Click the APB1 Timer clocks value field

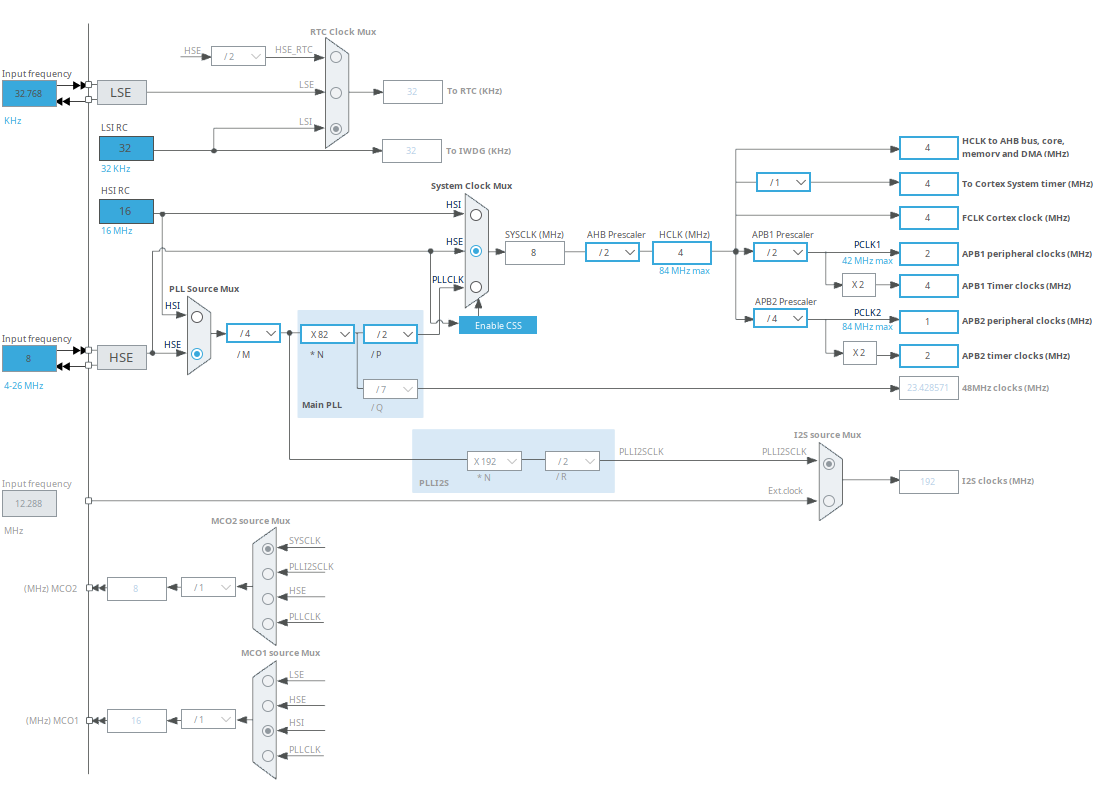pos(929,285)
